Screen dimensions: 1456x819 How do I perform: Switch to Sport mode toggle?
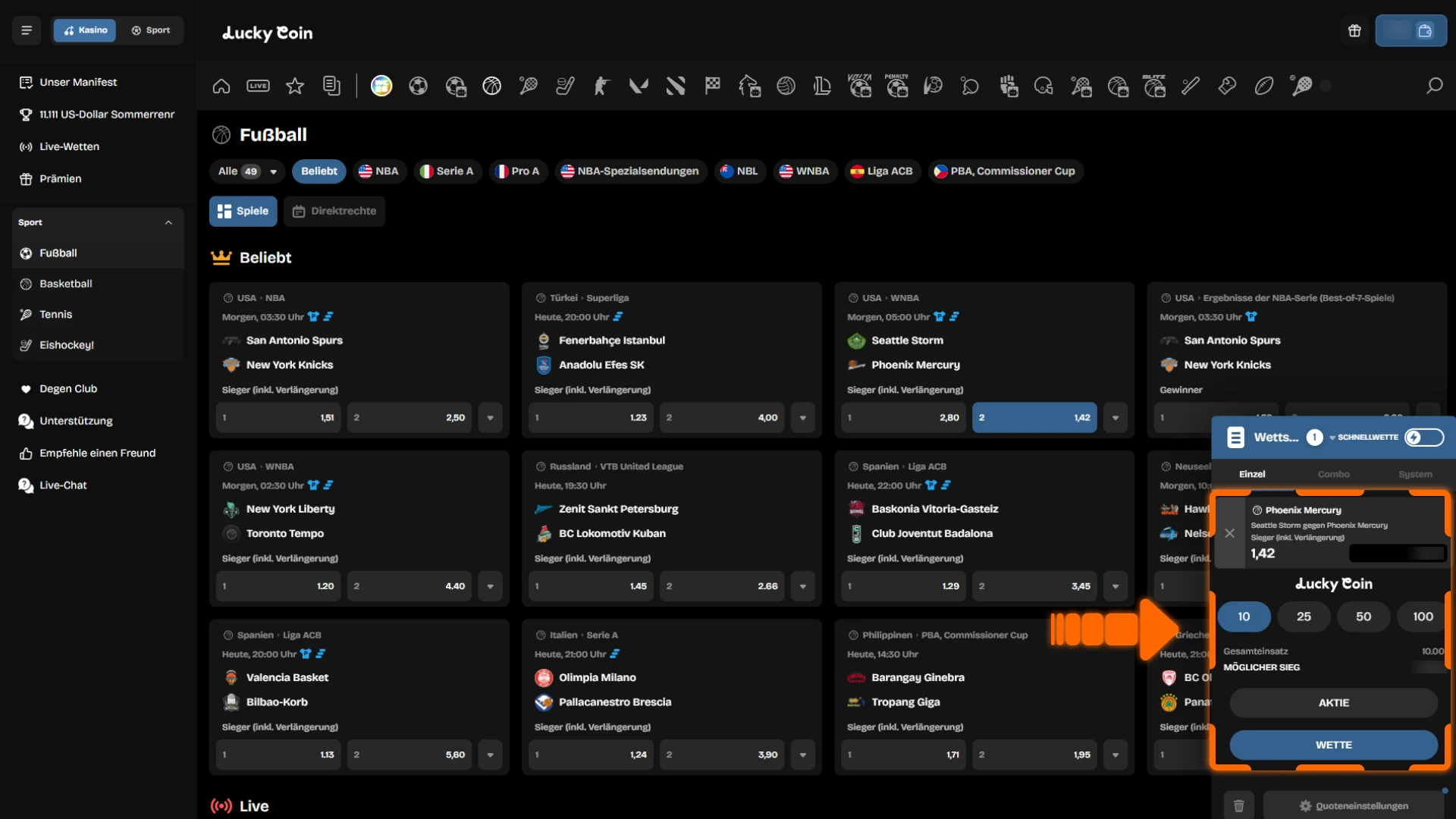coord(151,30)
